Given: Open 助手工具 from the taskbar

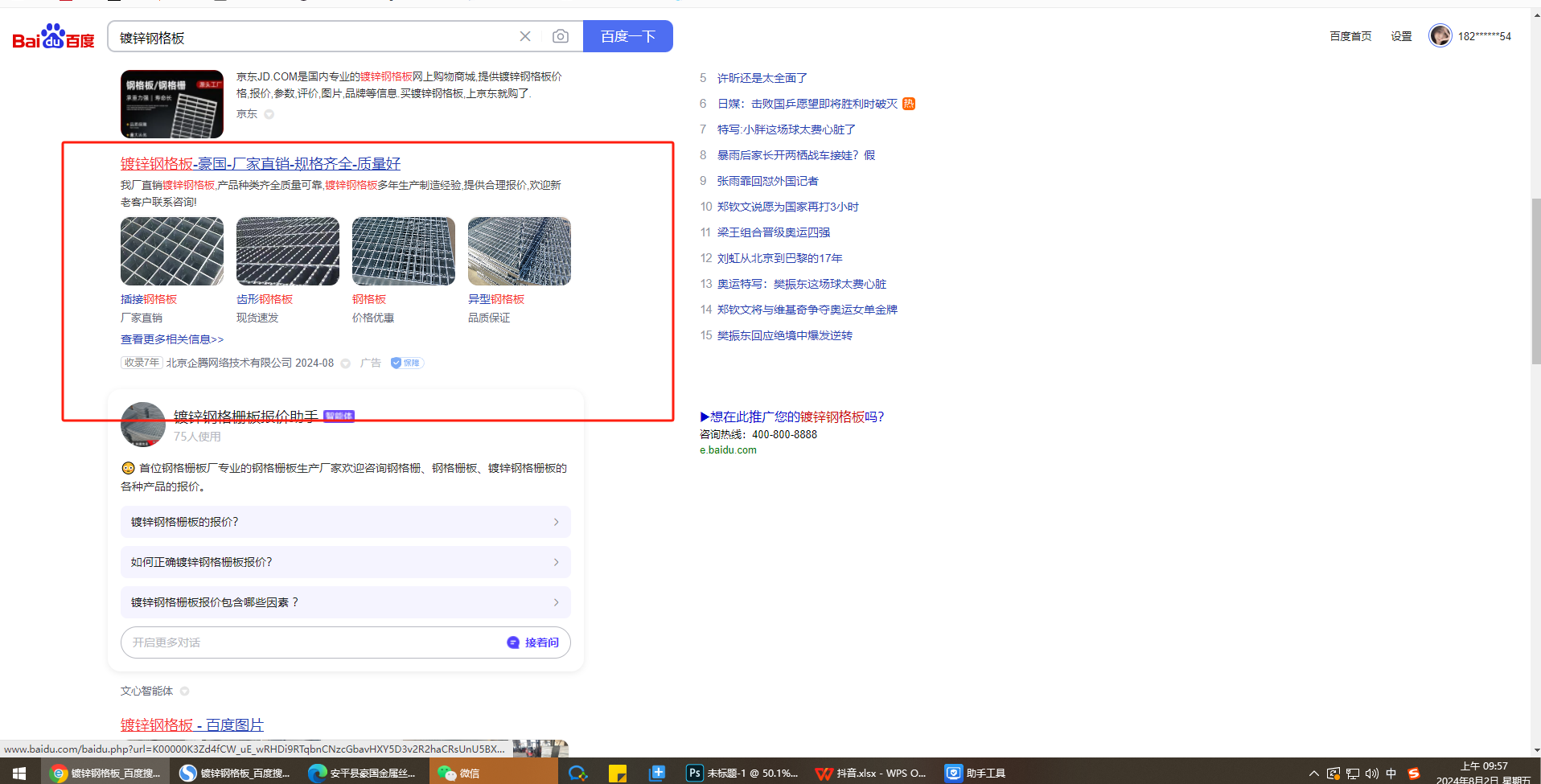Looking at the screenshot, I should [976, 773].
